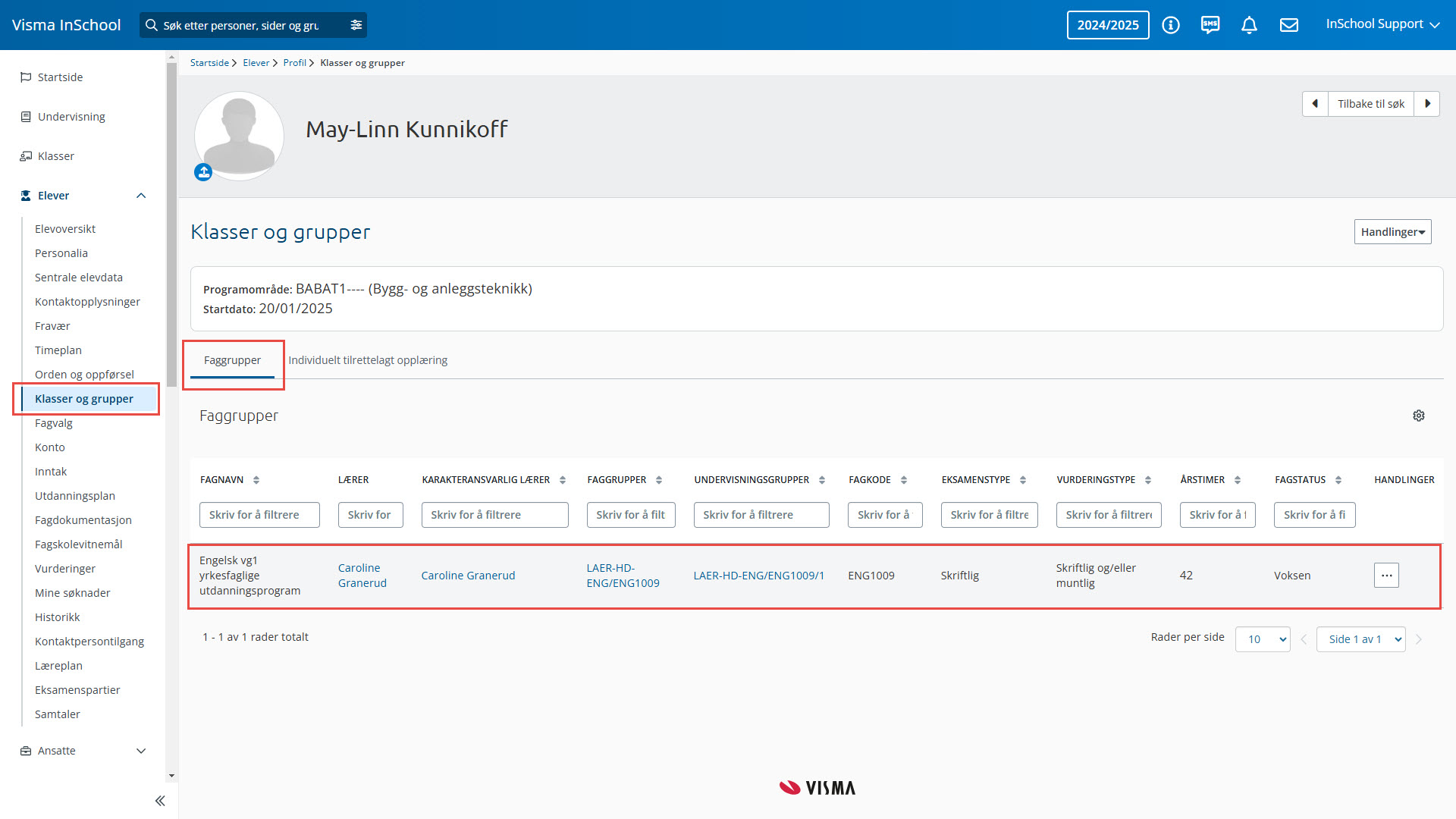Open the Rader per side dropdown
Viewport: 1456px width, 819px height.
[1262, 639]
